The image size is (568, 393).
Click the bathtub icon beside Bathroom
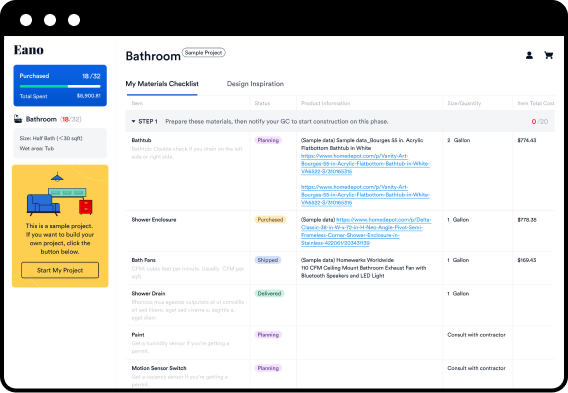(x=18, y=119)
